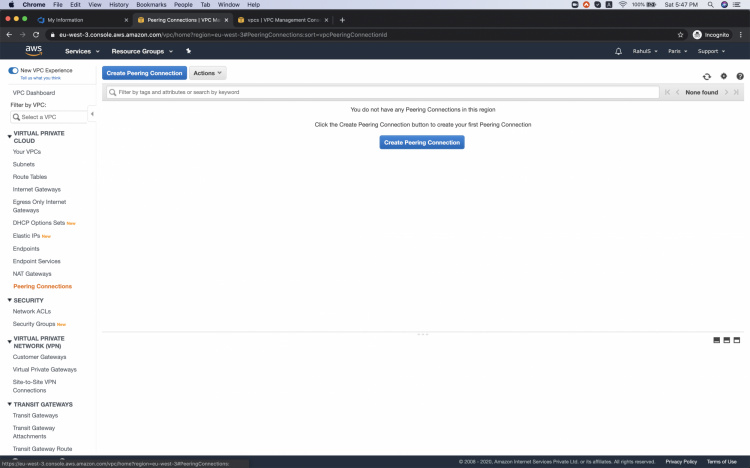750x468 pixels.
Task: Bookmark the page with the star icon
Action: tap(681, 34)
